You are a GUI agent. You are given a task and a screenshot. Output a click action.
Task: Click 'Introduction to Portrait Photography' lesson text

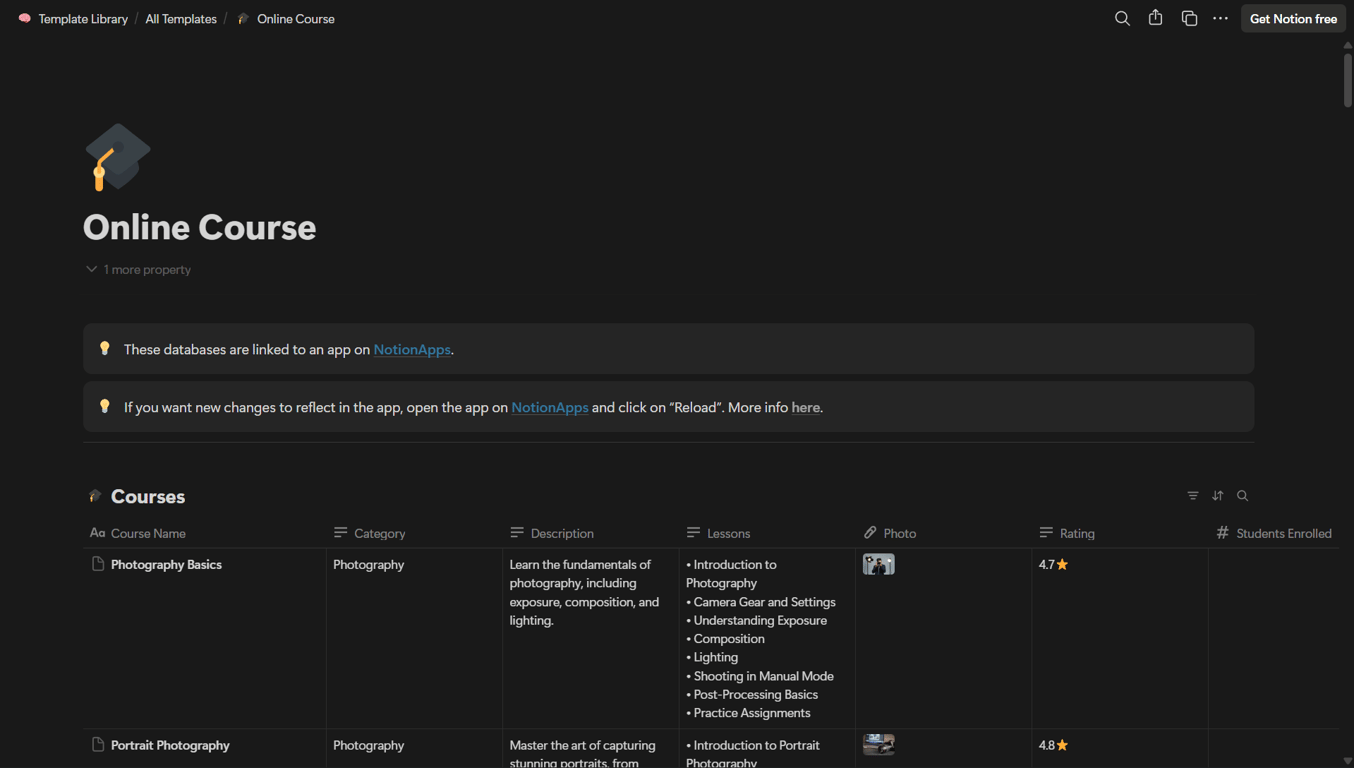(753, 752)
